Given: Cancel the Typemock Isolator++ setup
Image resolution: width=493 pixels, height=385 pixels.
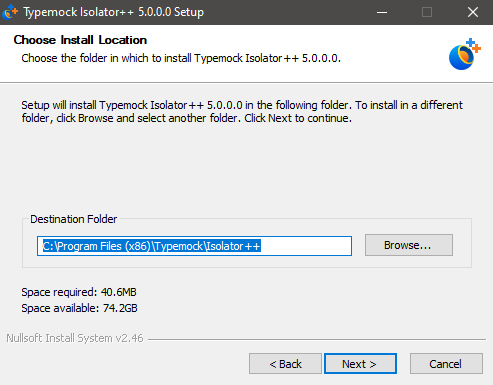Looking at the screenshot, I should pos(446,364).
